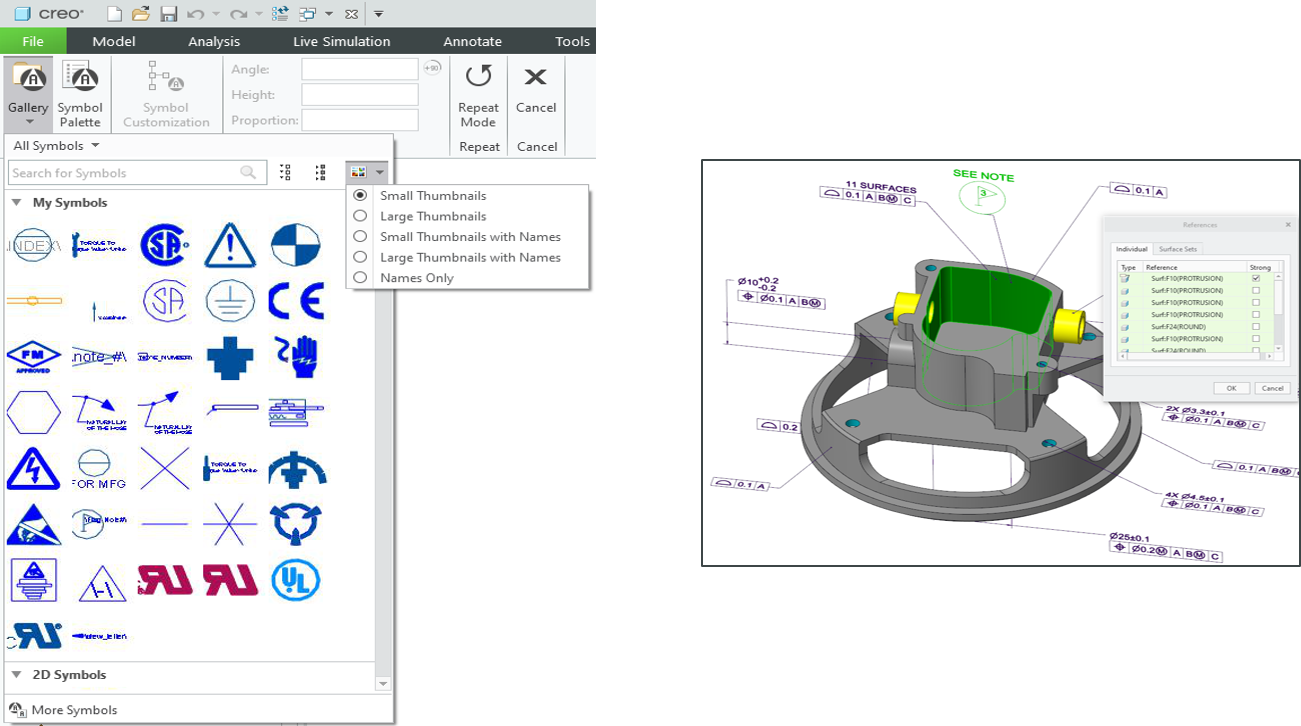Close the current window via toolbar X icon
The image size is (1301, 726).
pos(351,14)
